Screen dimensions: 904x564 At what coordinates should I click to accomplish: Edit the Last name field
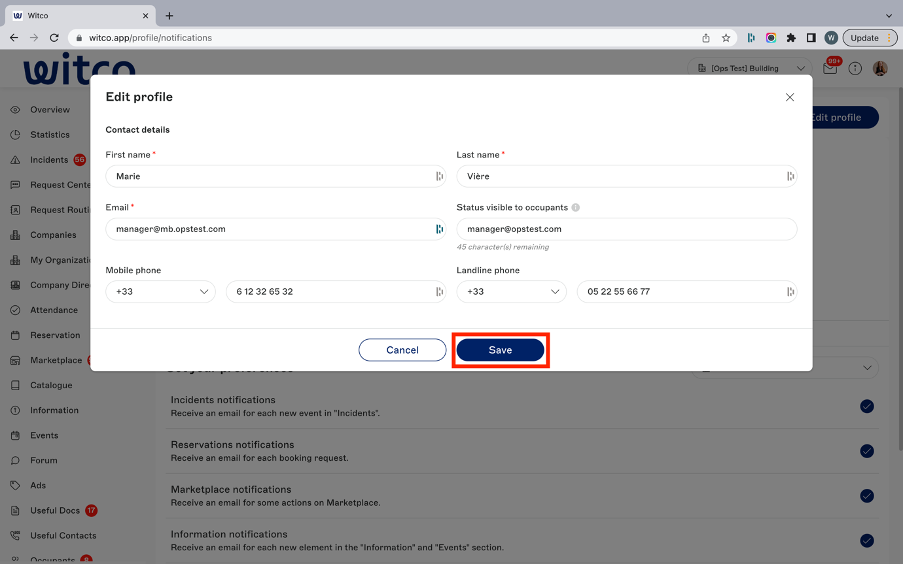pos(627,176)
